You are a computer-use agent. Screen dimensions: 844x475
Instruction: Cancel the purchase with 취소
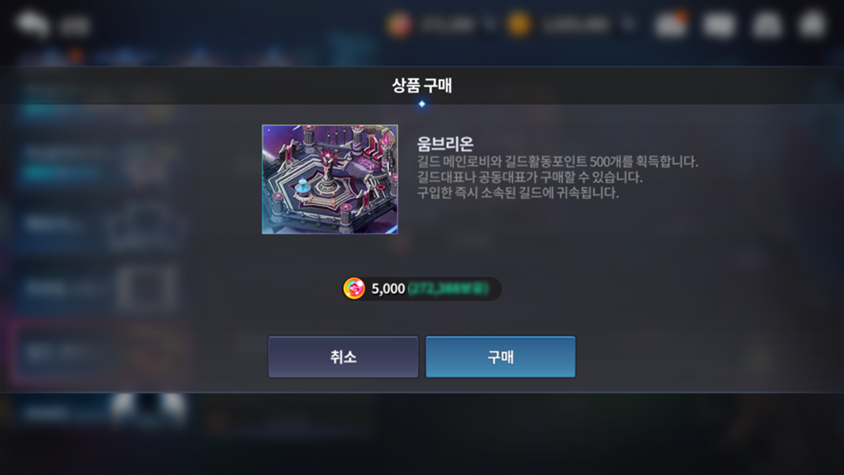pos(343,357)
